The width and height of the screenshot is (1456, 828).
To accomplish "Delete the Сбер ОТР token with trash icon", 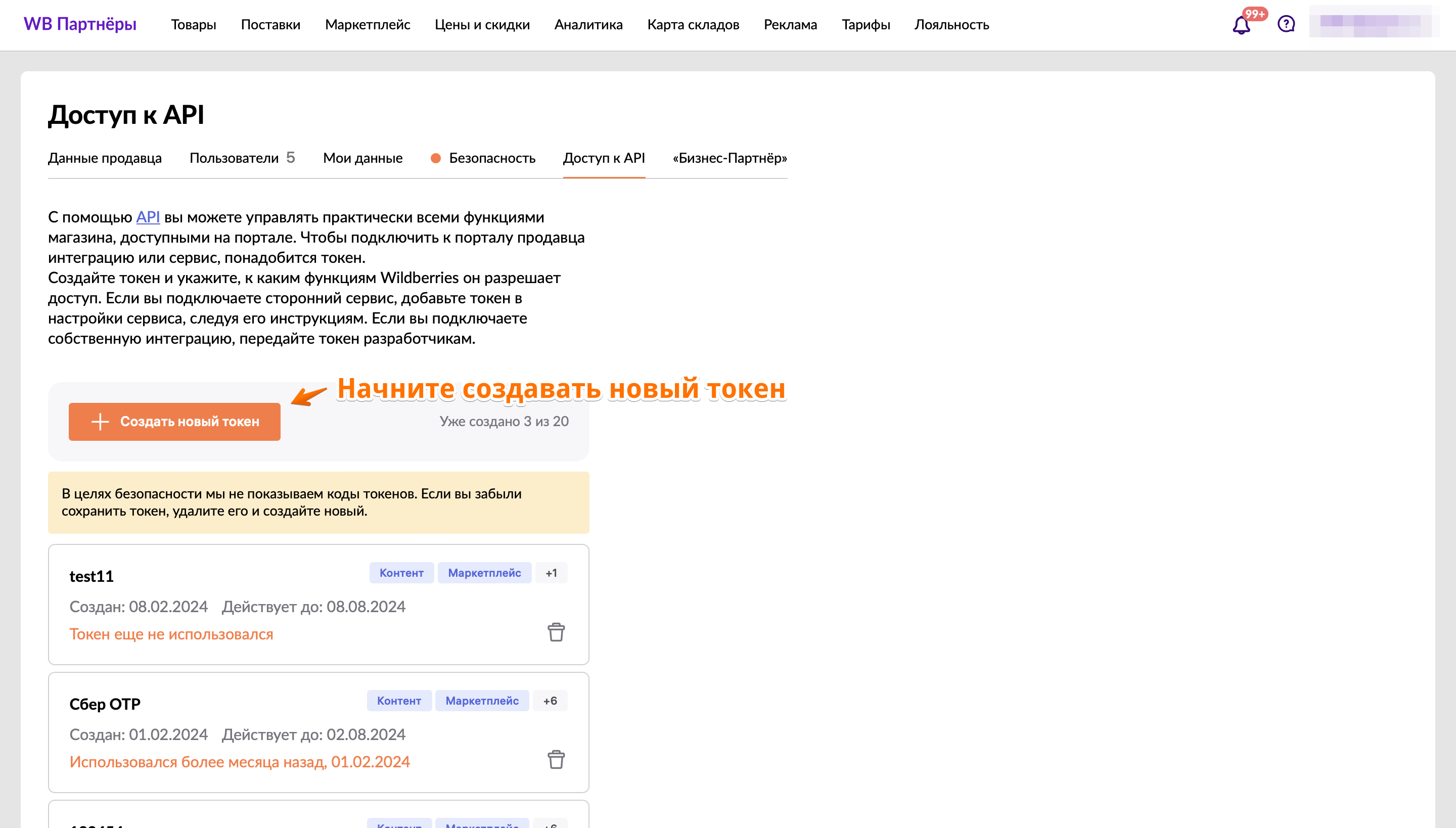I will [556, 760].
